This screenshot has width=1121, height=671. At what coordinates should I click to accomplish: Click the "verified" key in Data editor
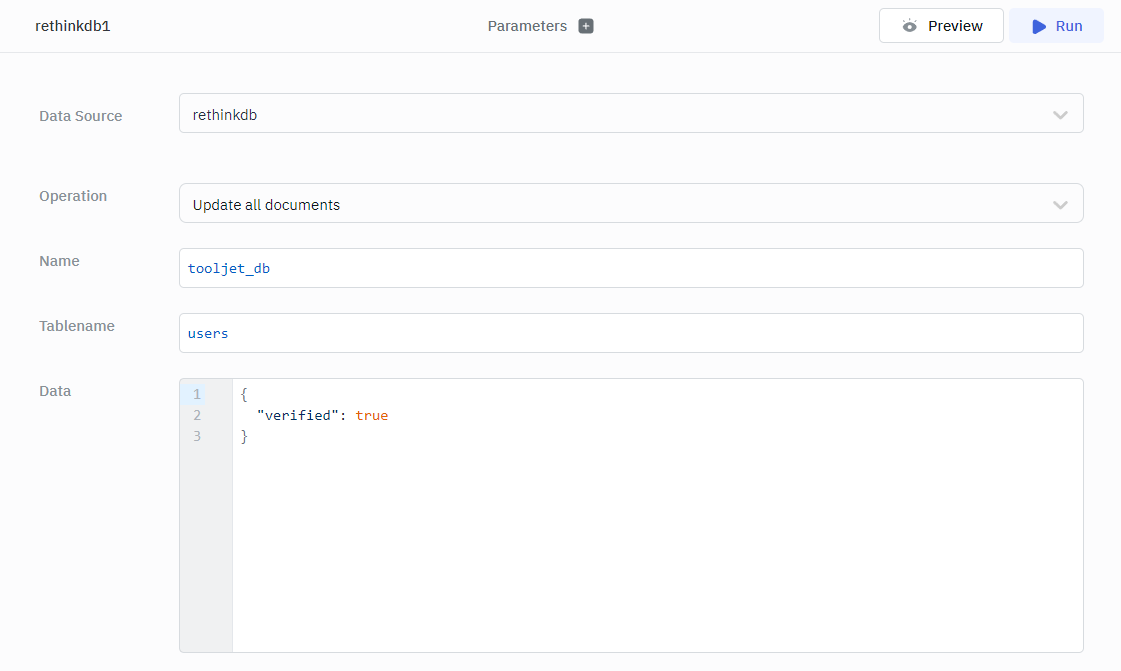(x=293, y=415)
